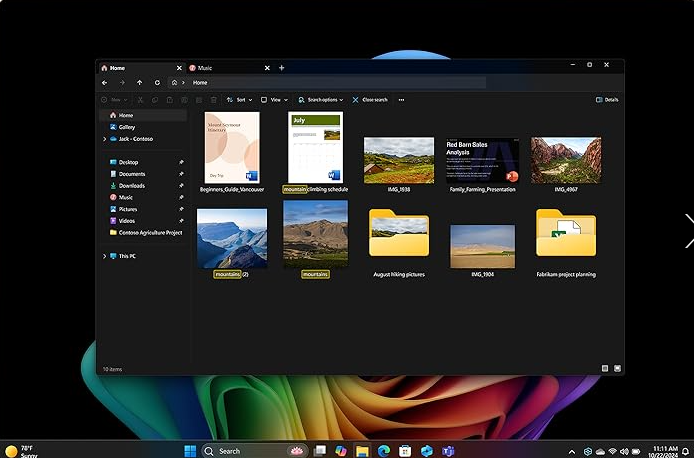Open the Details pane
This screenshot has height=458, width=694.
pos(607,100)
